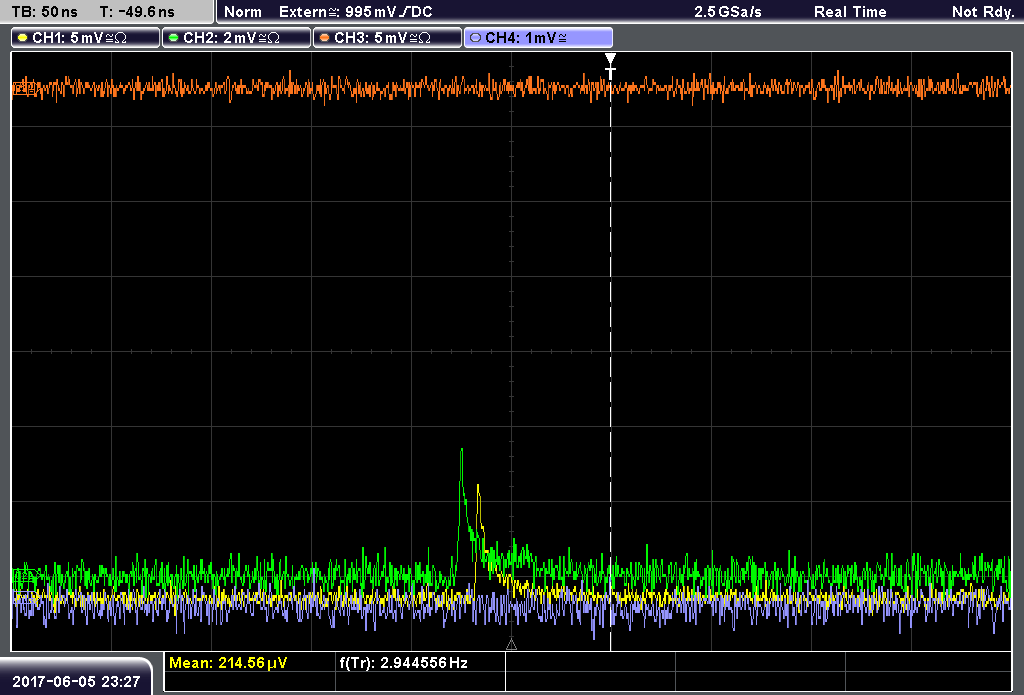1024x695 pixels.
Task: Click the Norm trigger mode label
Action: pos(243,12)
